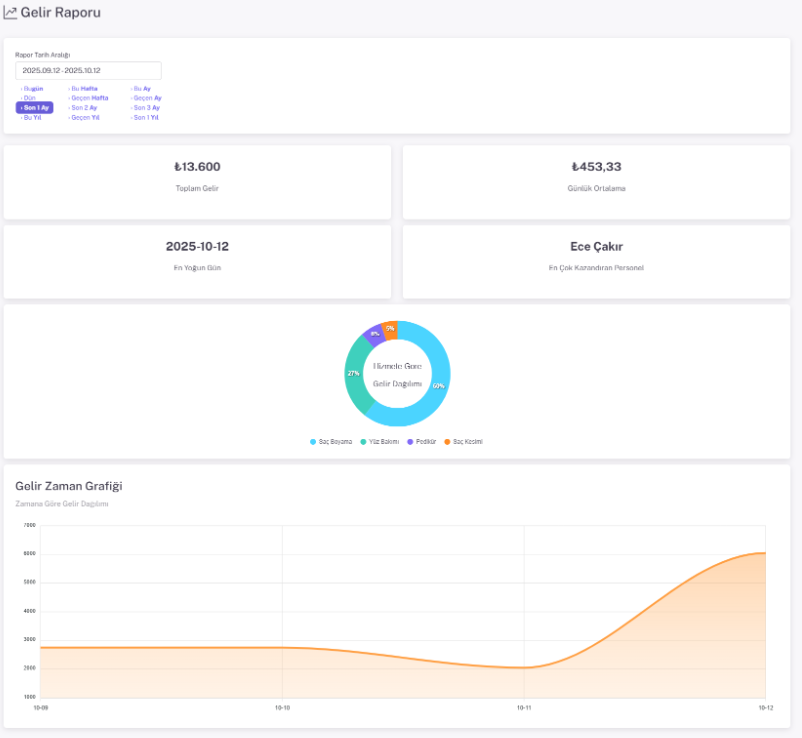Pick the Geçen Hafta date range
Image resolution: width=802 pixels, height=738 pixels.
89,98
